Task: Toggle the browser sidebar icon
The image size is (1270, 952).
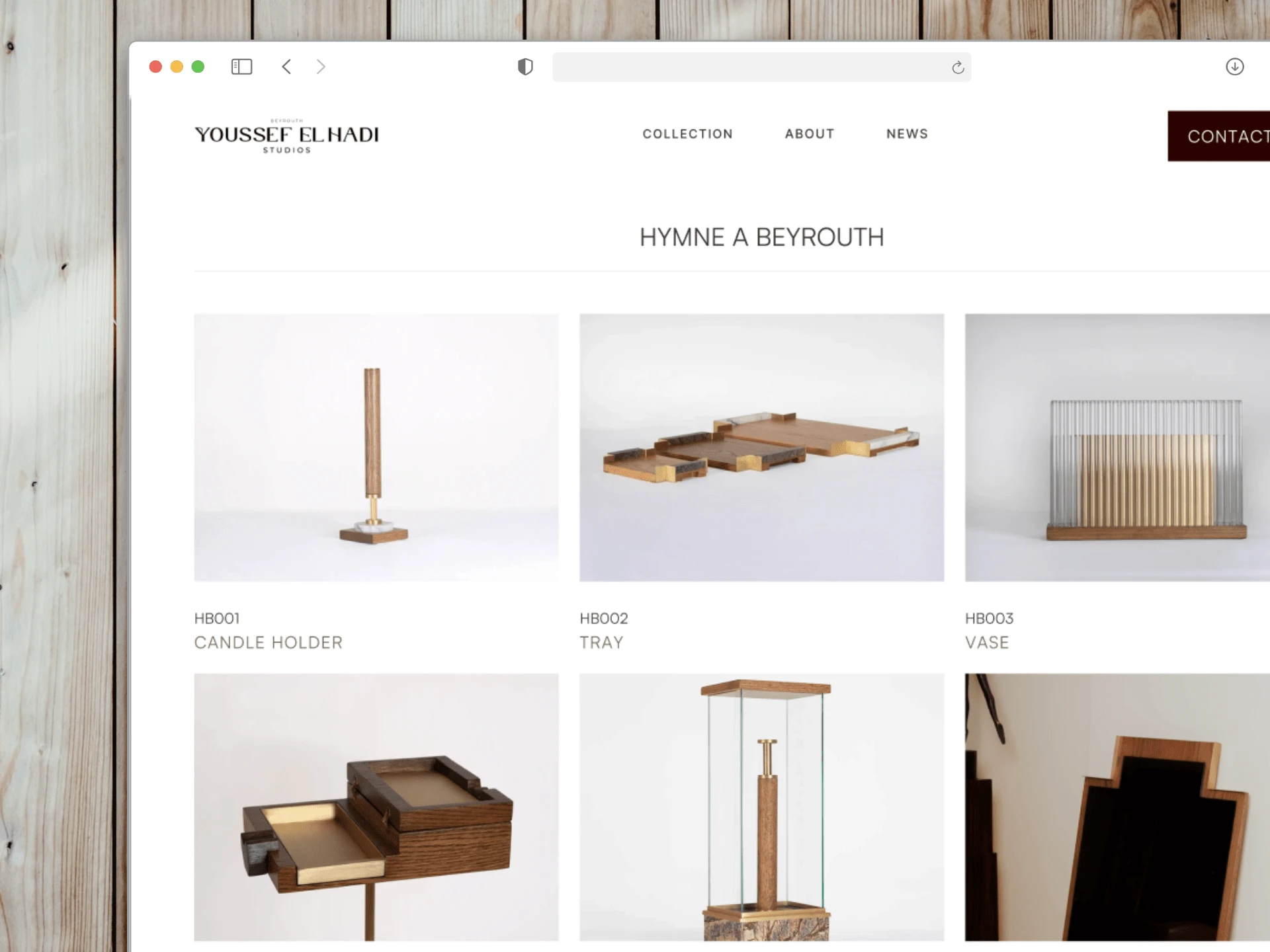Action: [241, 67]
